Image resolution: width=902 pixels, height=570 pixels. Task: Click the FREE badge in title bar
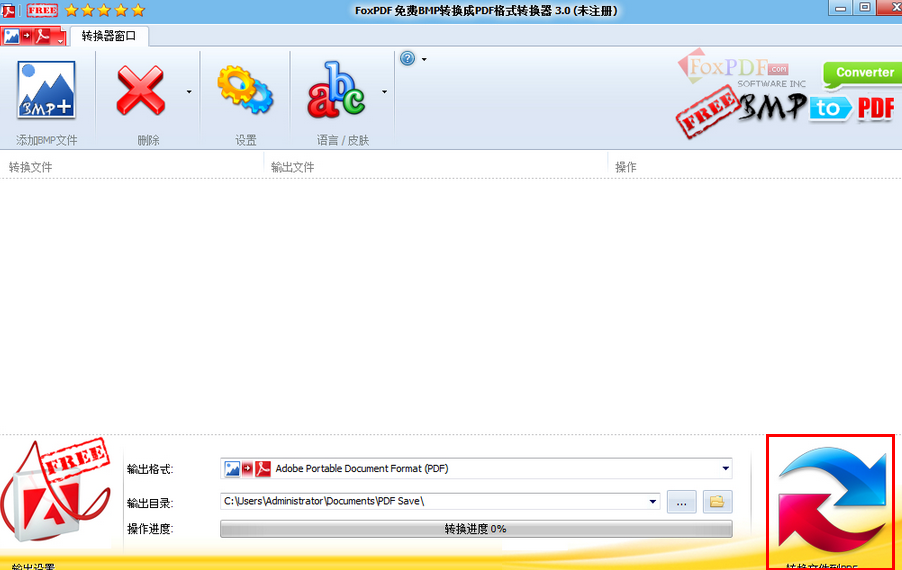point(42,10)
